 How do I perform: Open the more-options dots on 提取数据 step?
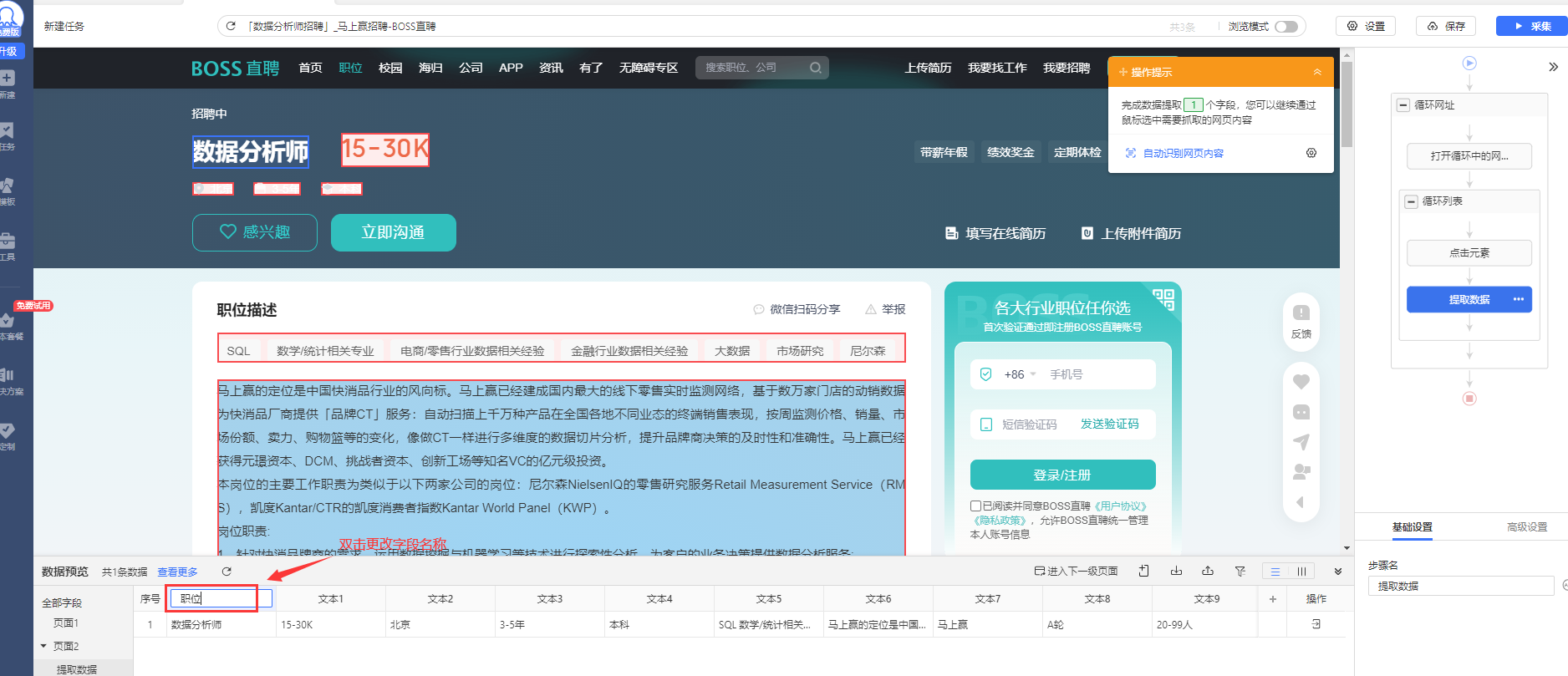1519,299
